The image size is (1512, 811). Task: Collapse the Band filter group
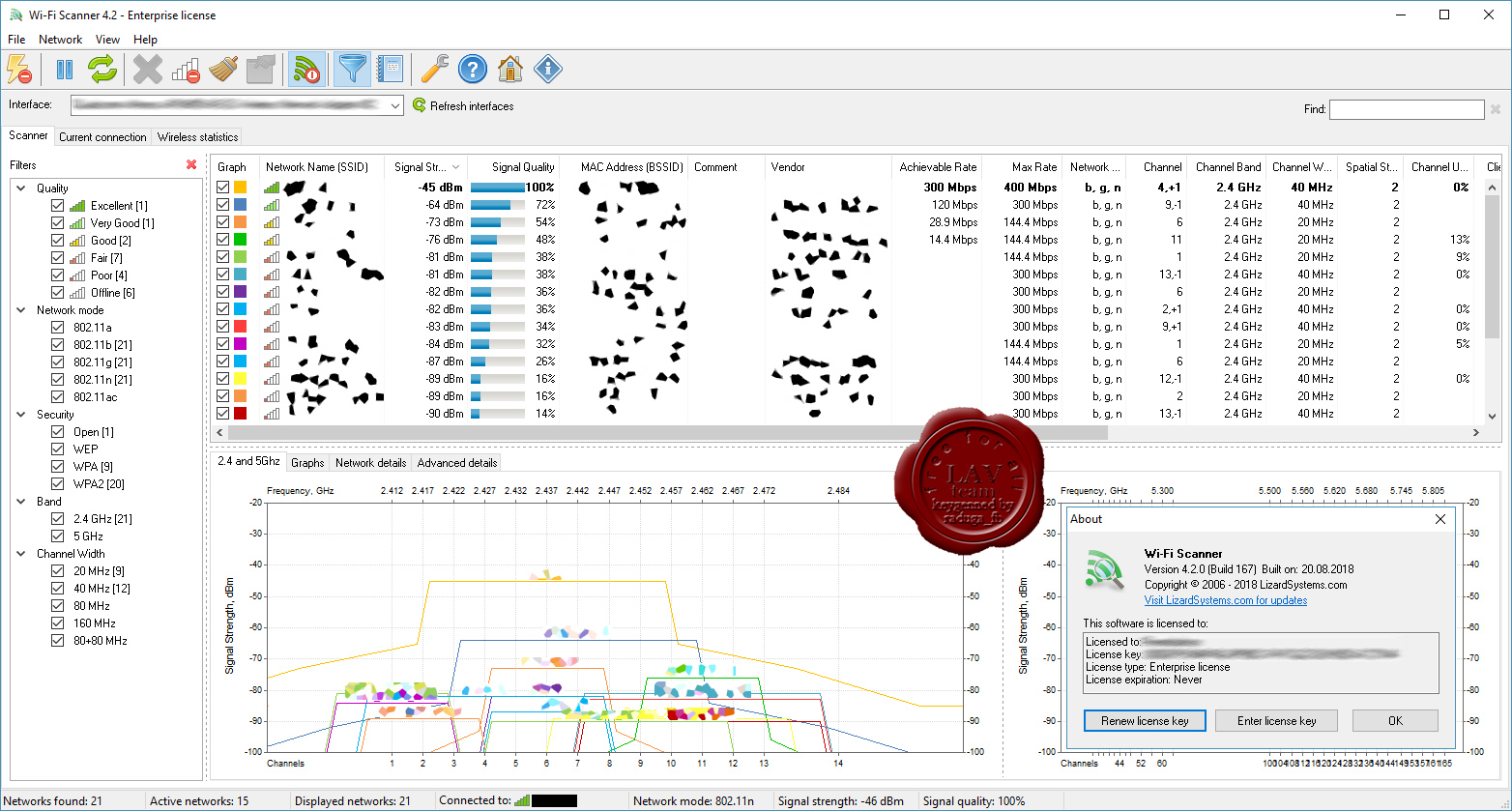point(22,502)
